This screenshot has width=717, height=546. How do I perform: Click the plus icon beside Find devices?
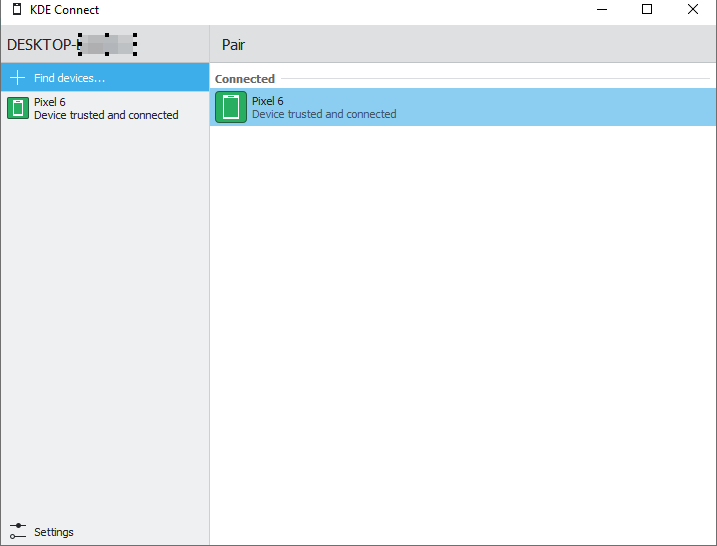point(17,77)
